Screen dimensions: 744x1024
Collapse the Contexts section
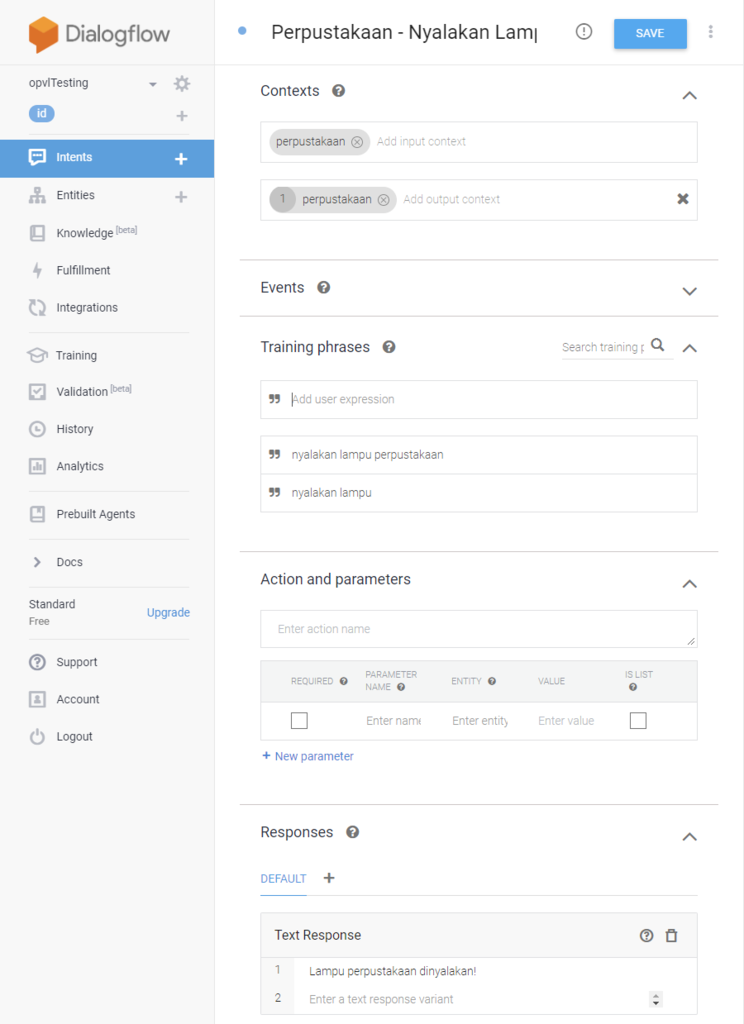coord(689,95)
